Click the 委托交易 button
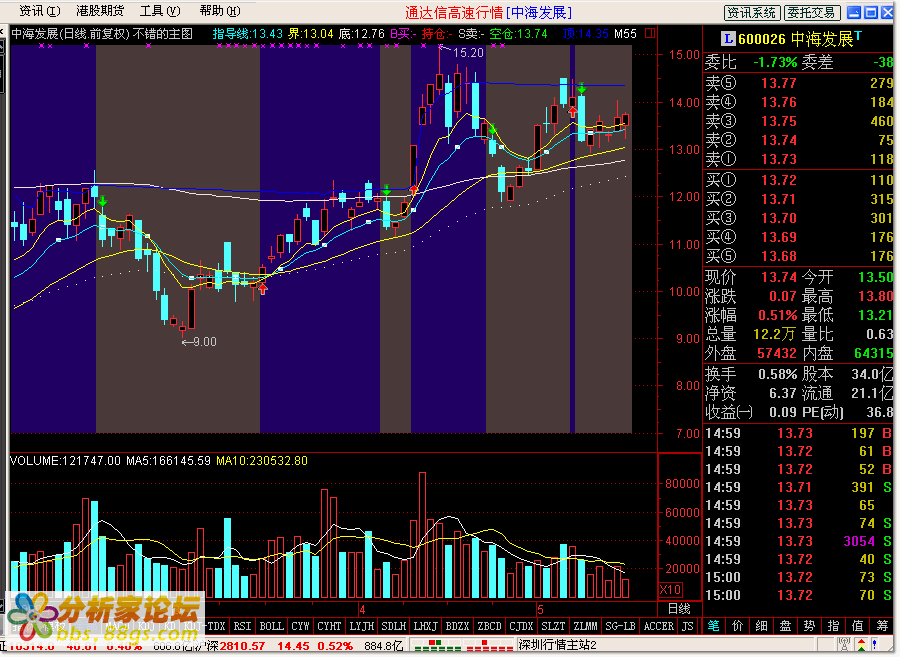Viewport: 900px width, 657px height. pyautogui.click(x=812, y=13)
